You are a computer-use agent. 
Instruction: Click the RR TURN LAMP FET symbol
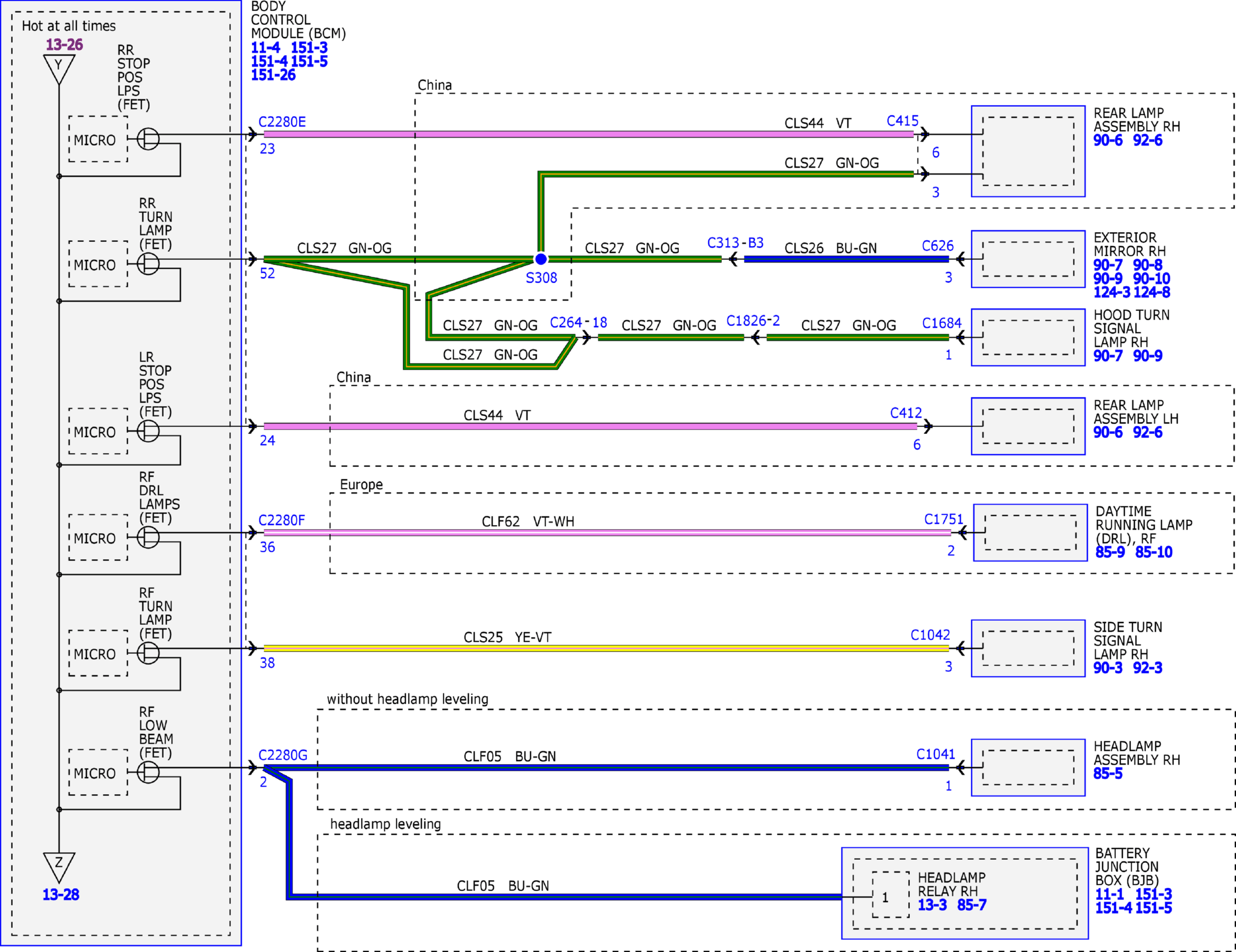(x=148, y=263)
